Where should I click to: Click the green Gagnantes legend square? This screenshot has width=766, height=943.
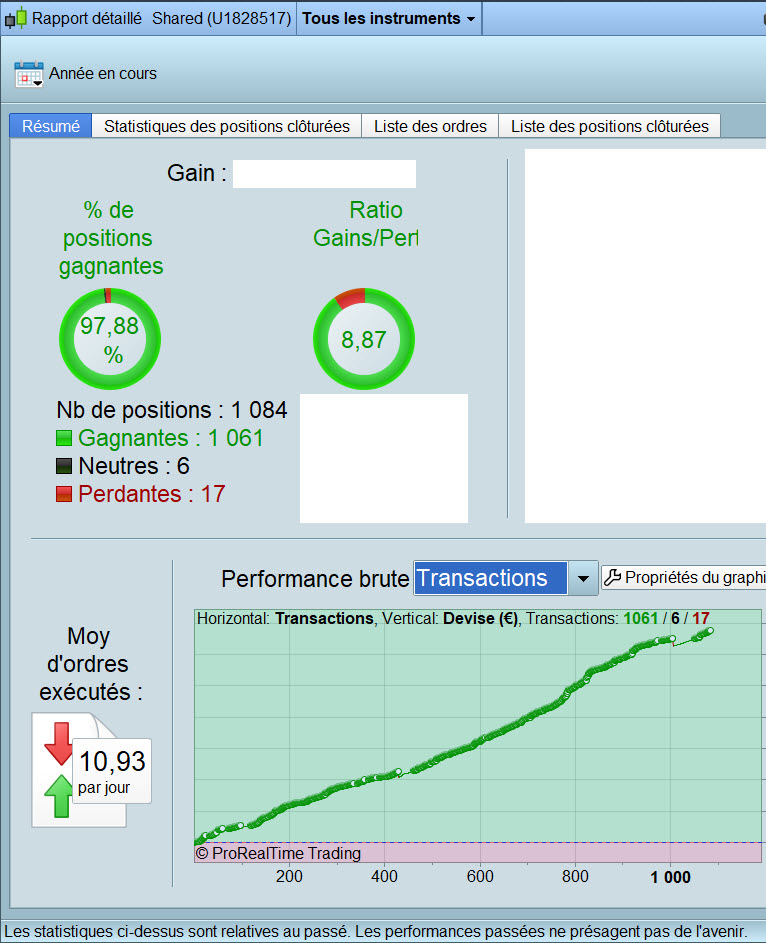pyautogui.click(x=64, y=438)
